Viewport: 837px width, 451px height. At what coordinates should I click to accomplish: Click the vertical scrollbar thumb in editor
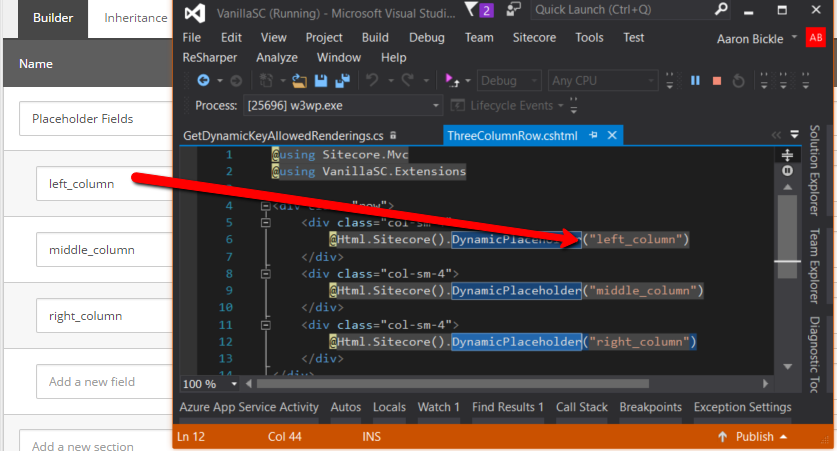pos(787,236)
